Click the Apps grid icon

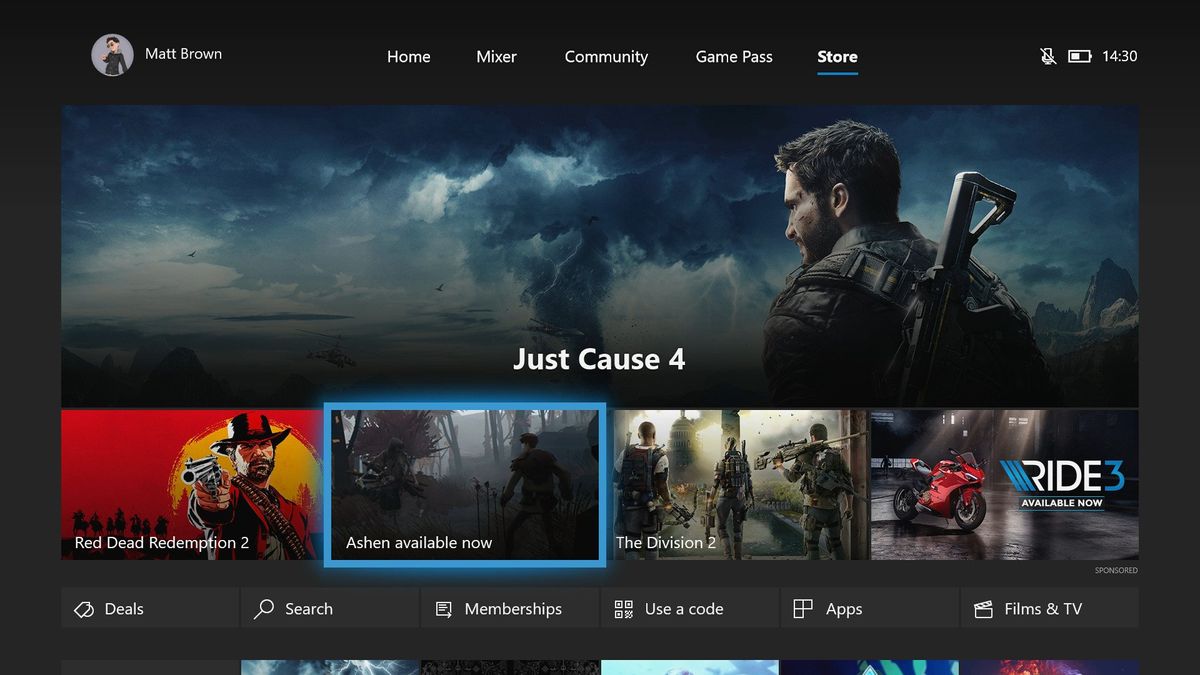click(803, 608)
